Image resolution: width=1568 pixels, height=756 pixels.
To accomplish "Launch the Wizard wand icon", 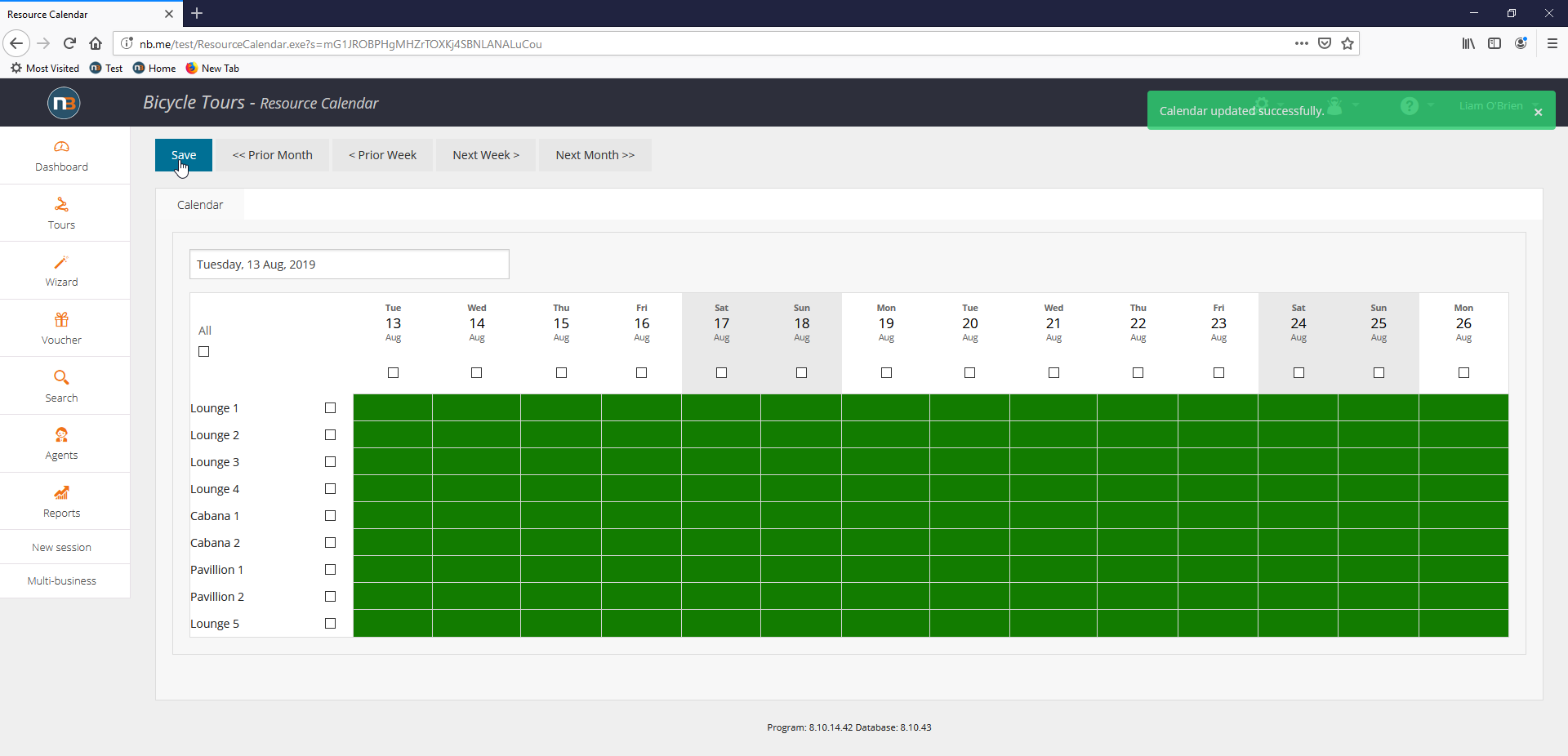I will click(61, 262).
